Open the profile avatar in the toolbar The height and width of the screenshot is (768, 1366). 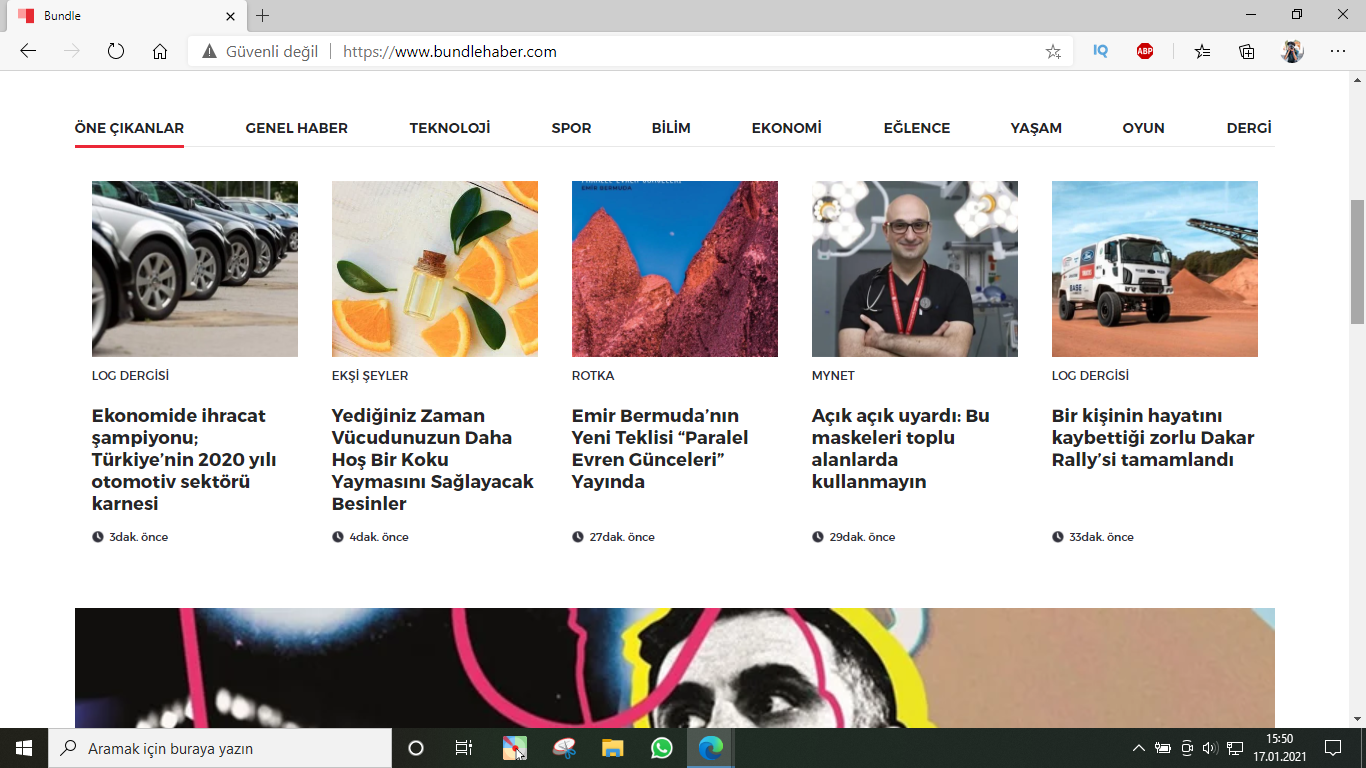pyautogui.click(x=1292, y=51)
